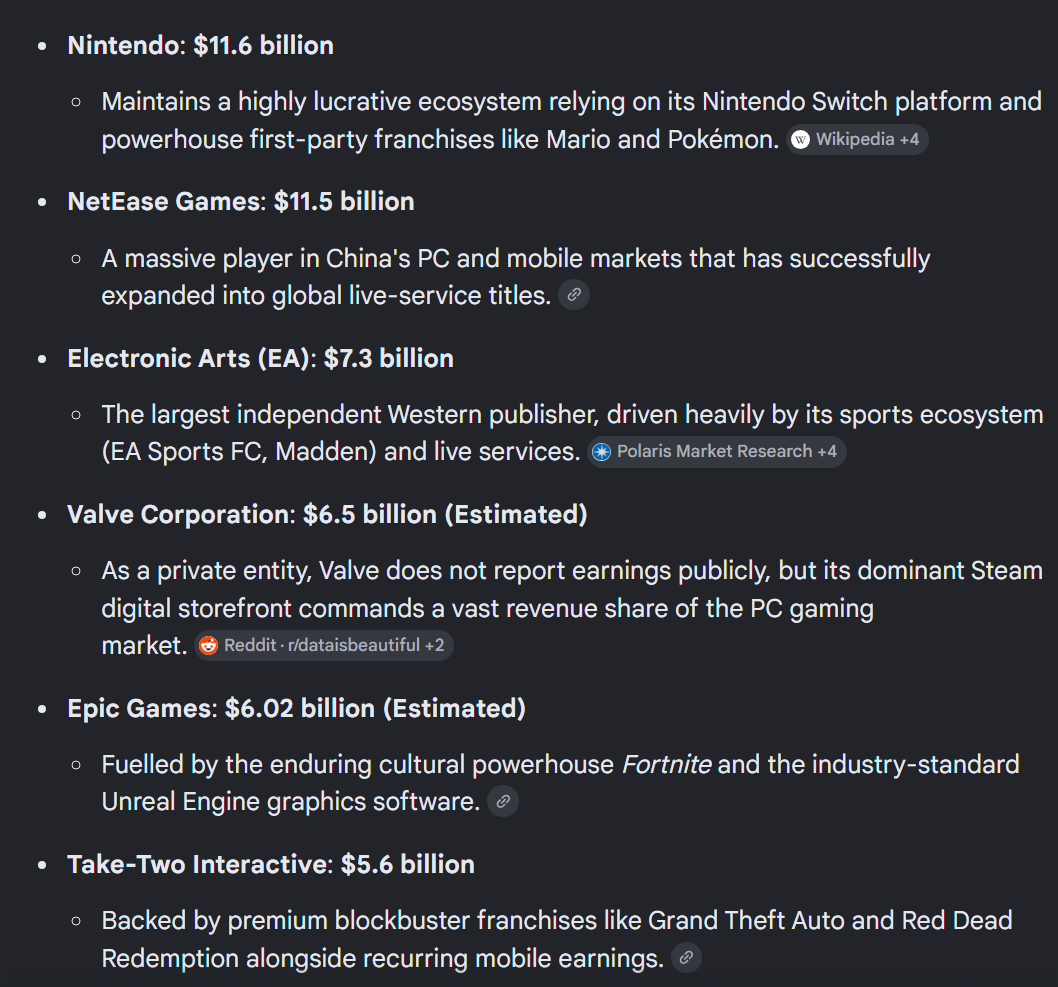Image resolution: width=1058 pixels, height=987 pixels.
Task: Open link icon after NetEase description
Action: (574, 295)
